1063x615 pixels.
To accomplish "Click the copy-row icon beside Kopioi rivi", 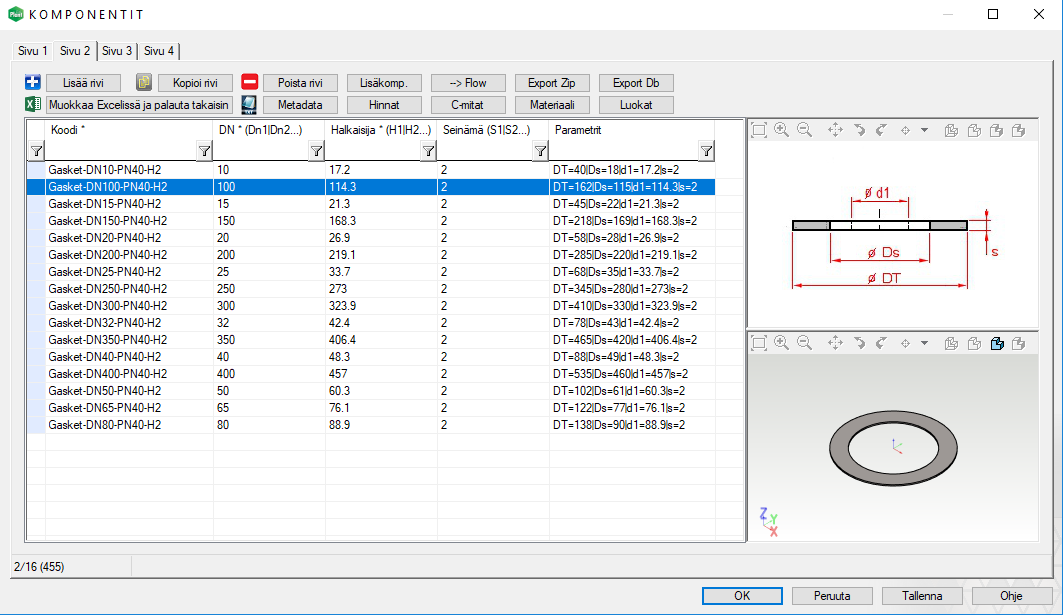I will [144, 83].
